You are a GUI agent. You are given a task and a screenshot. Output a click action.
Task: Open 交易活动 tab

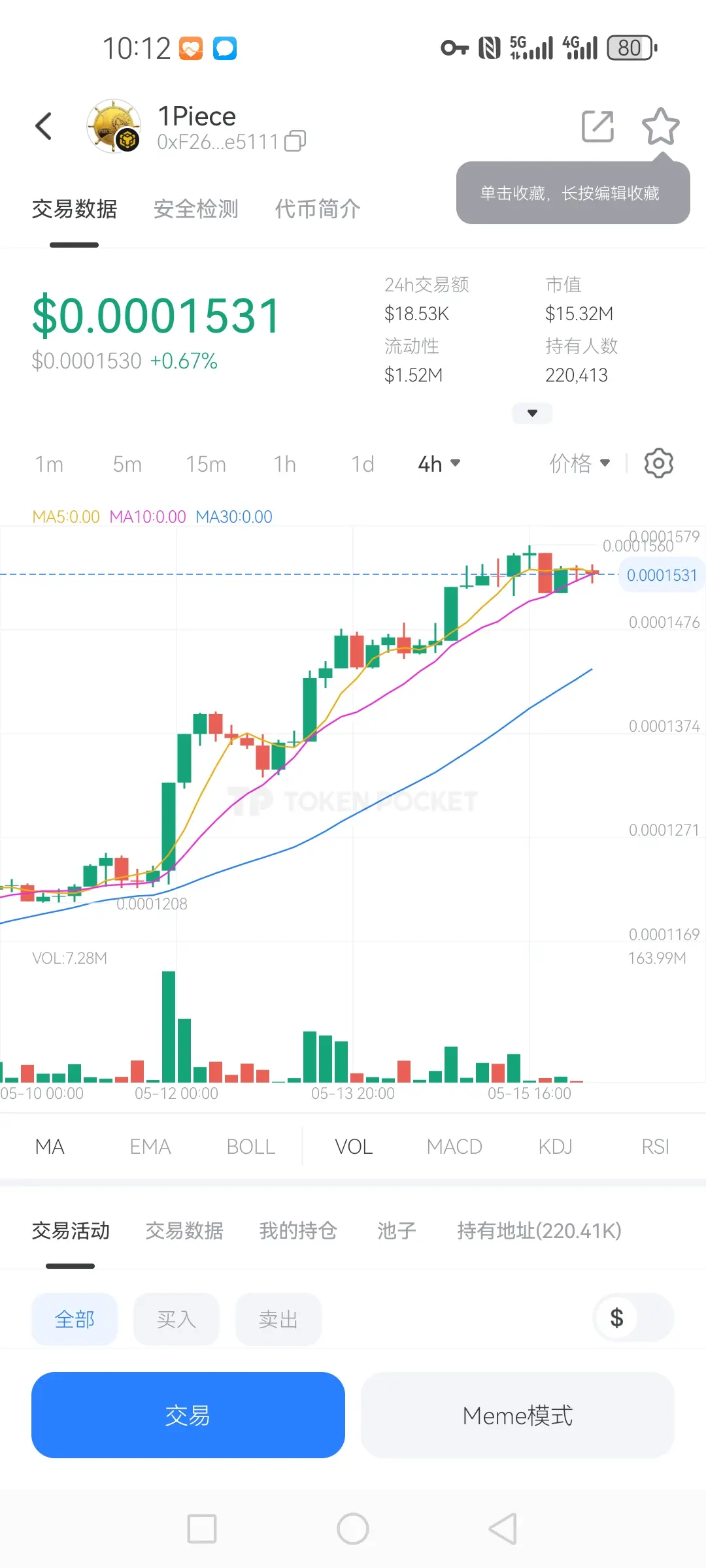point(71,1231)
